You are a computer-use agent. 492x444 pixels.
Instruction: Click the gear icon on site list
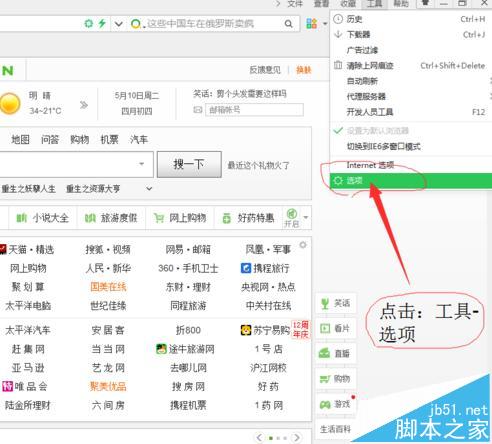[303, 245]
